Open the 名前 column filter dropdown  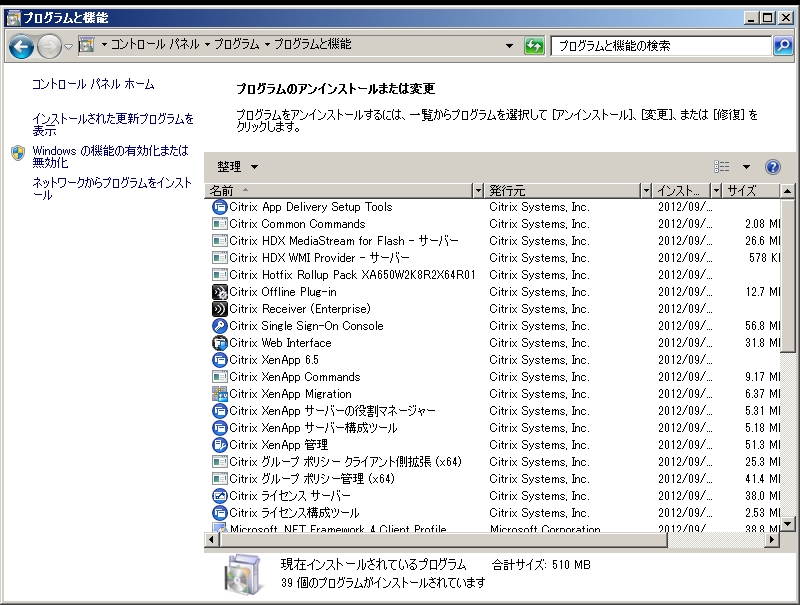pyautogui.click(x=477, y=190)
